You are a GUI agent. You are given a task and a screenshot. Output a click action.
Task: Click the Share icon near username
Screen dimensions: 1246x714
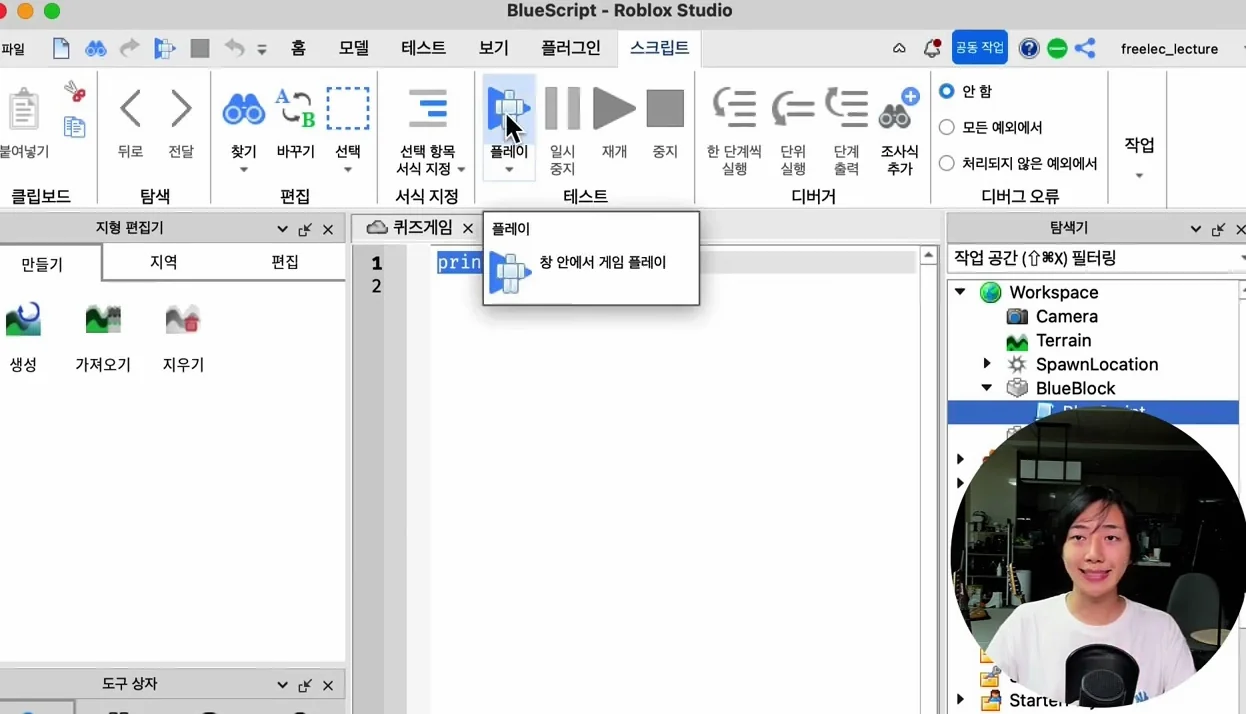coord(1085,48)
